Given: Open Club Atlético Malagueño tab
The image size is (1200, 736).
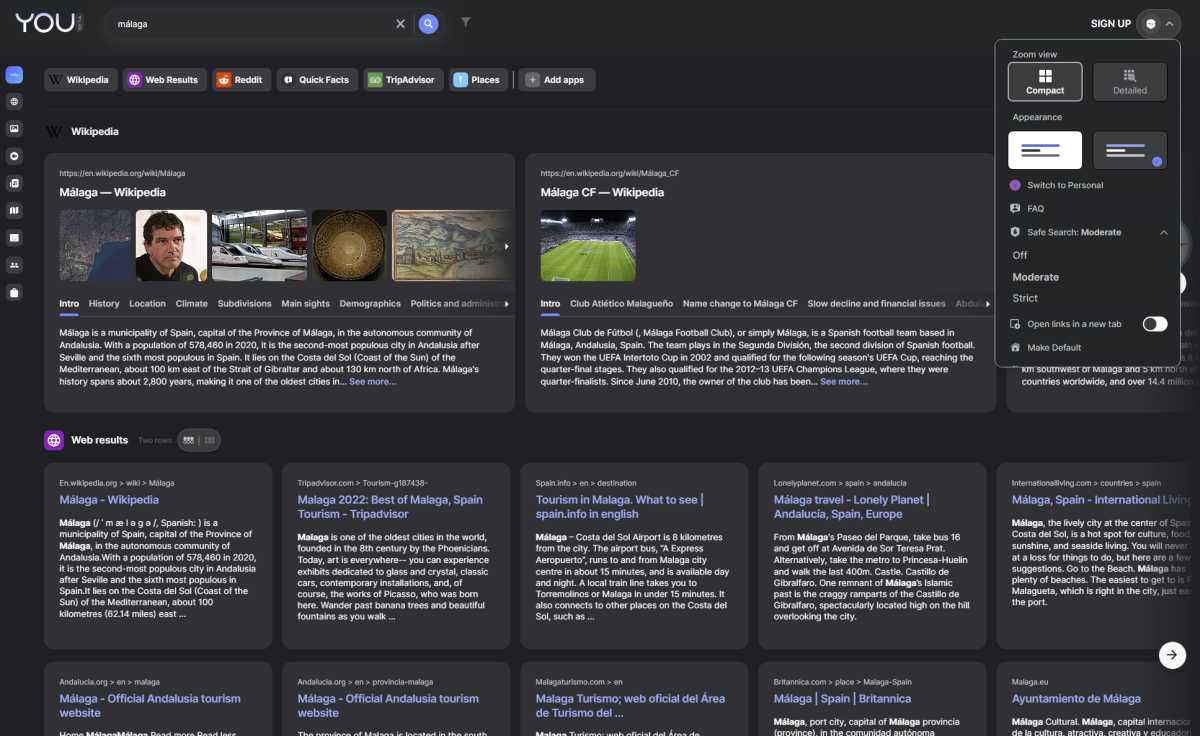Looking at the screenshot, I should [622, 304].
